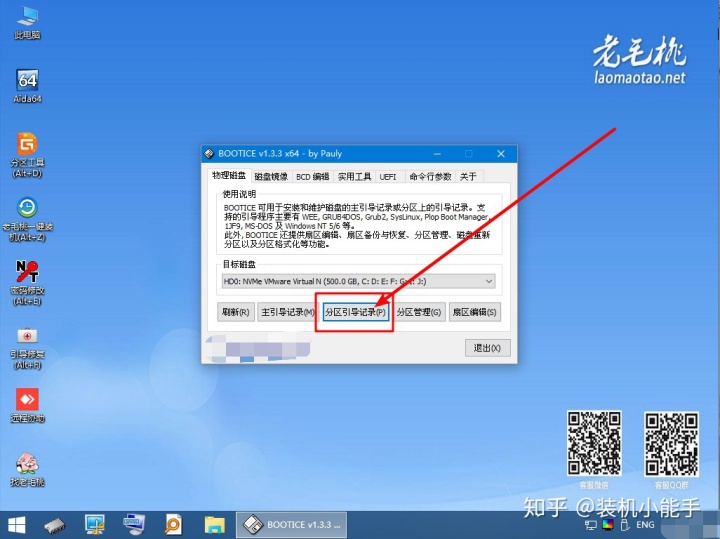Click the network tray icon

pos(591,525)
